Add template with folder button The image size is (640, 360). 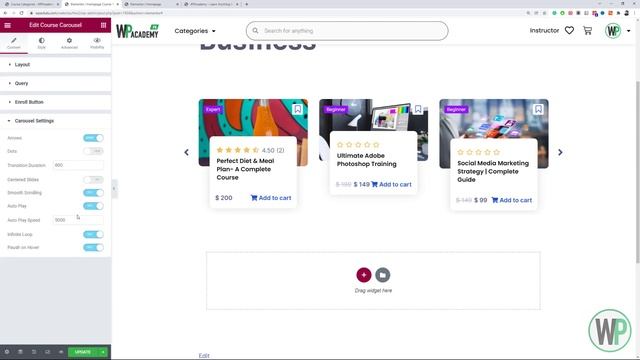(382, 275)
